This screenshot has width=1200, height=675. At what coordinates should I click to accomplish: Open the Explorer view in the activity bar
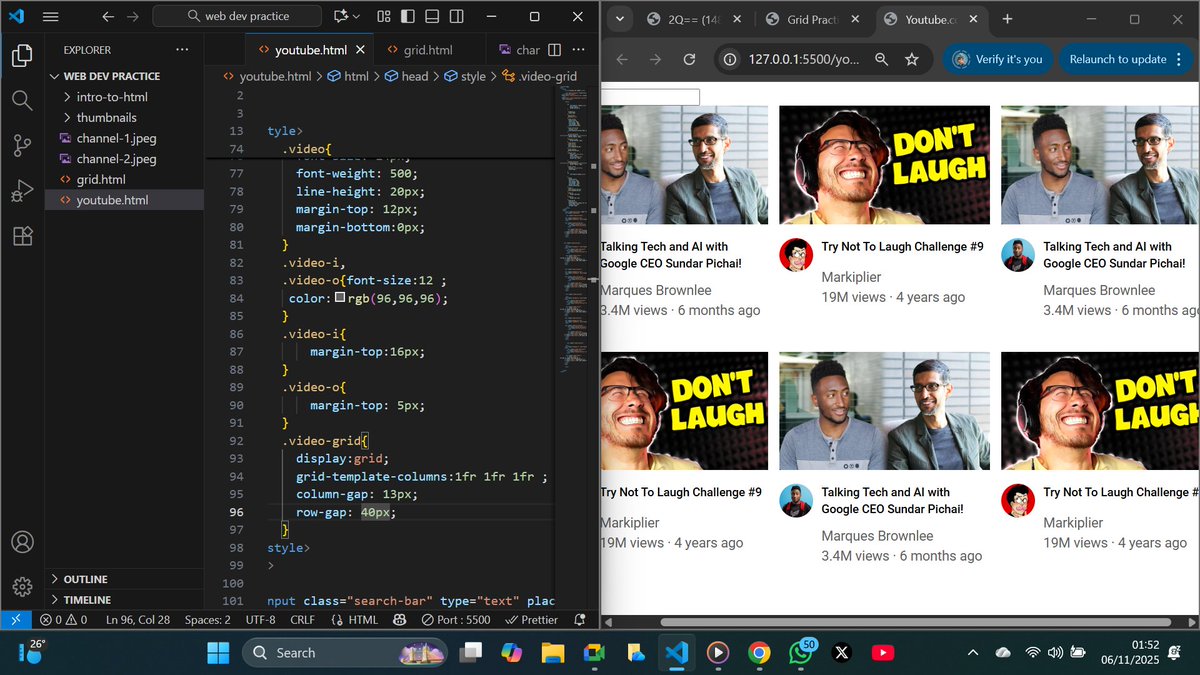pyautogui.click(x=22, y=55)
